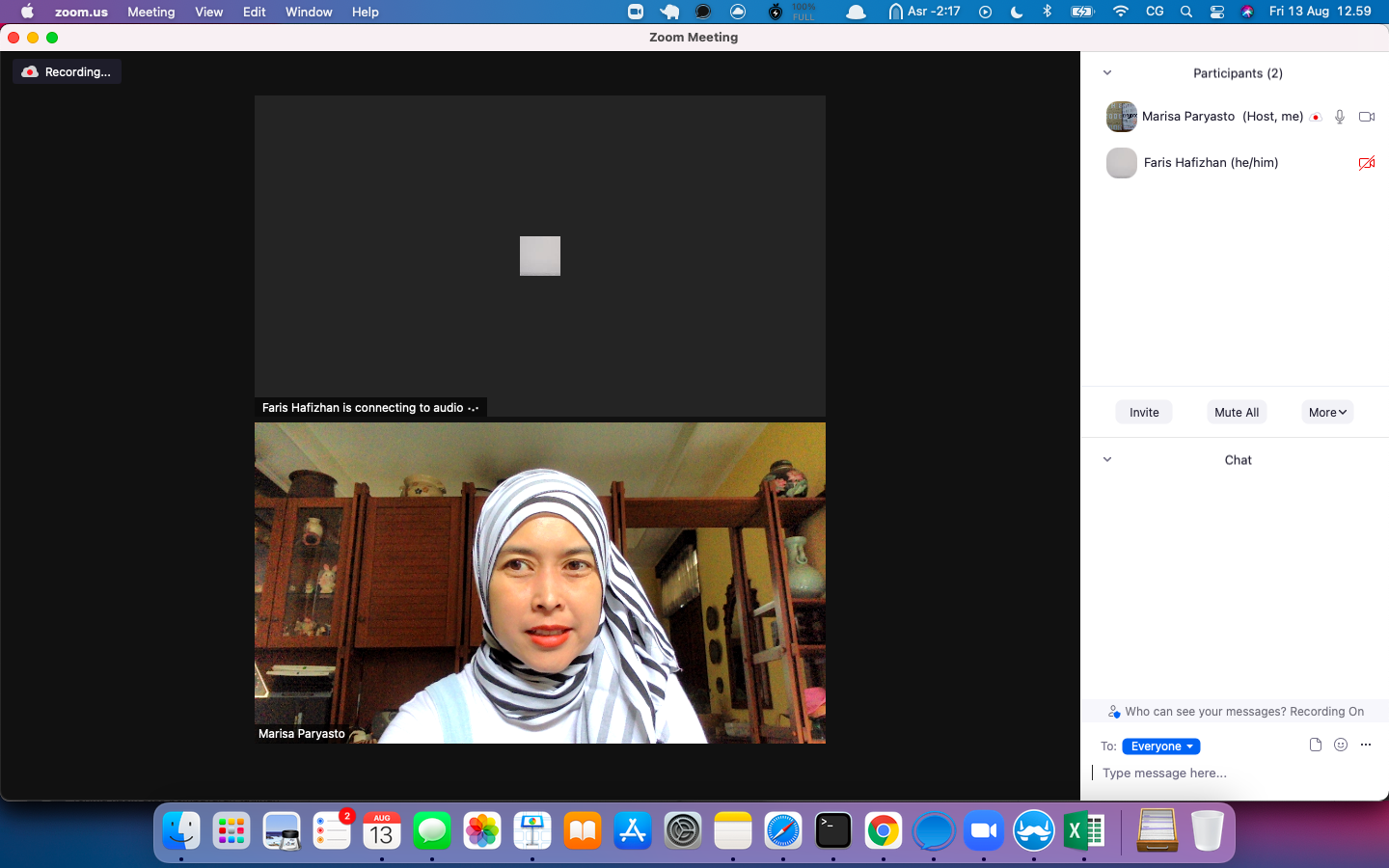The width and height of the screenshot is (1389, 868).
Task: Open the Help menu
Action: 366,12
